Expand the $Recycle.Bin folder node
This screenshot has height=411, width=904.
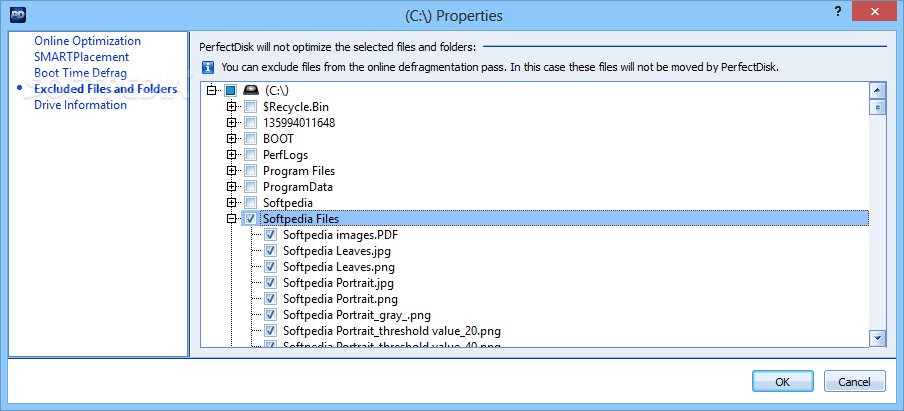pos(232,107)
